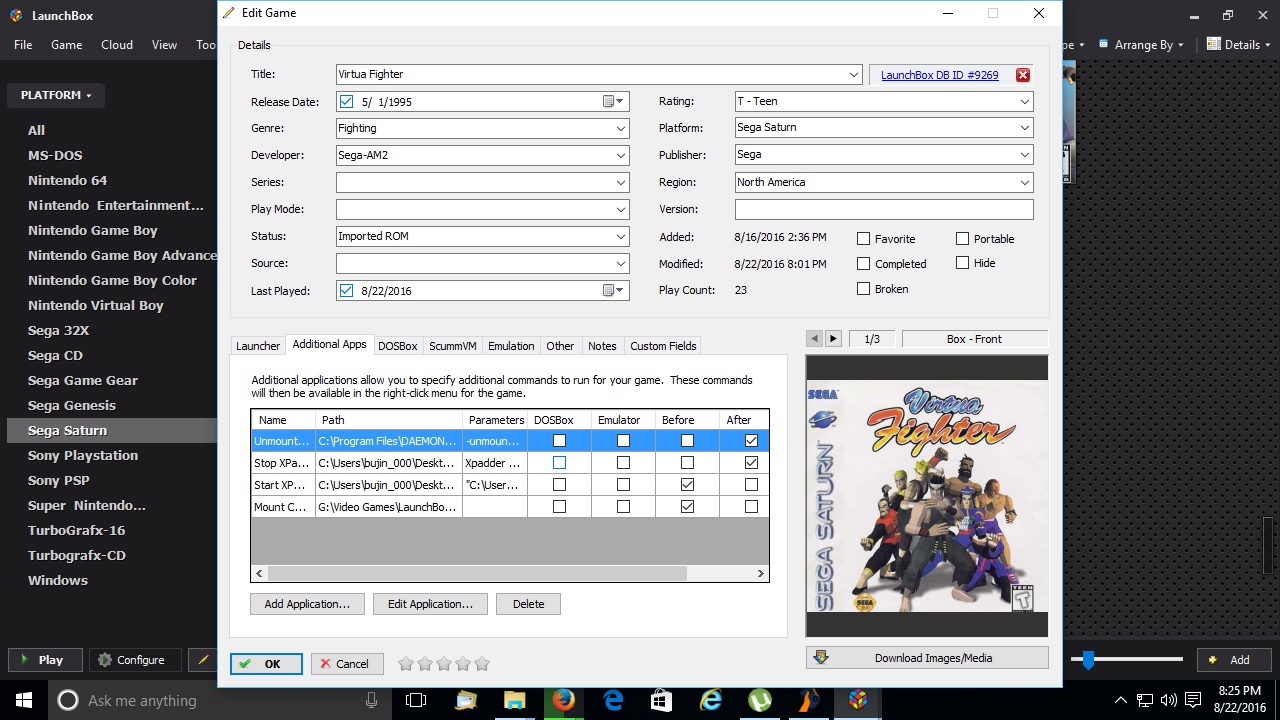Open Task View in taskbar

[417, 700]
